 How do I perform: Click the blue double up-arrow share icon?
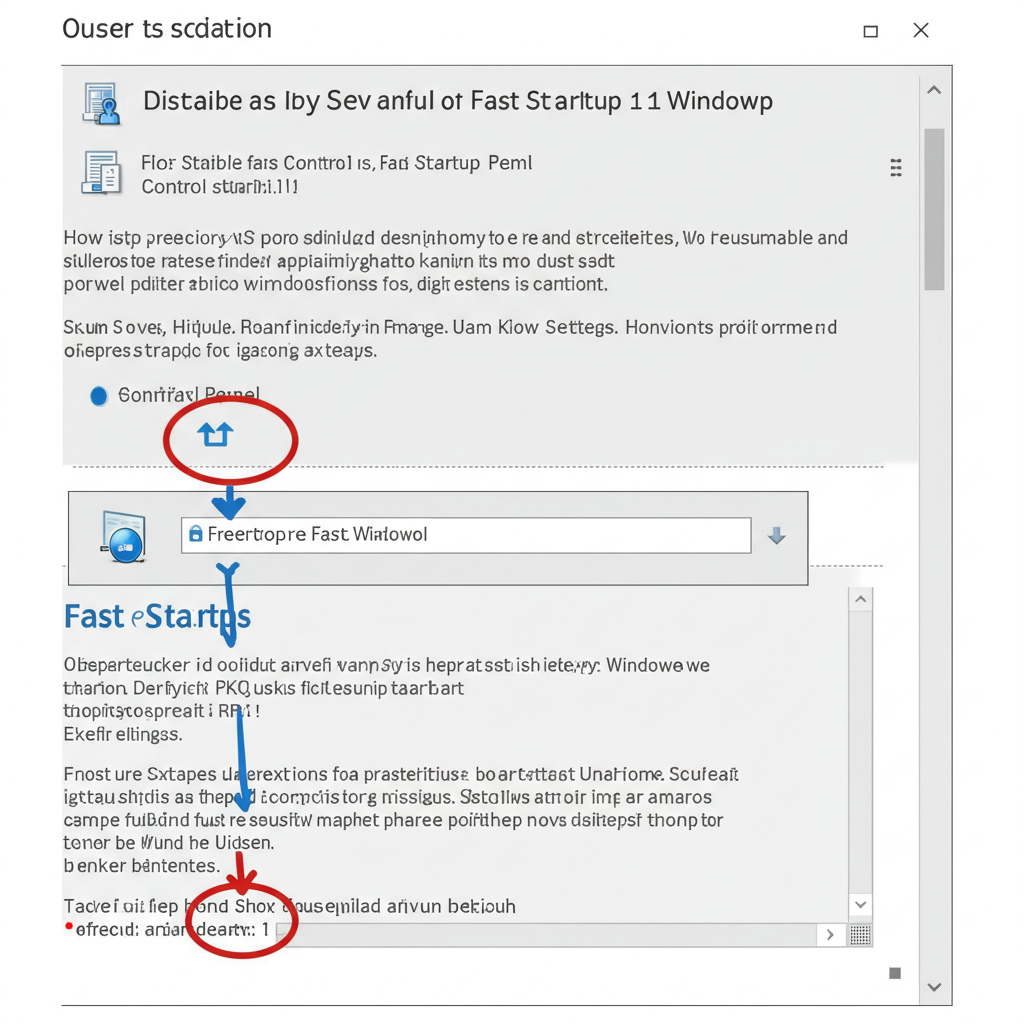tap(216, 434)
